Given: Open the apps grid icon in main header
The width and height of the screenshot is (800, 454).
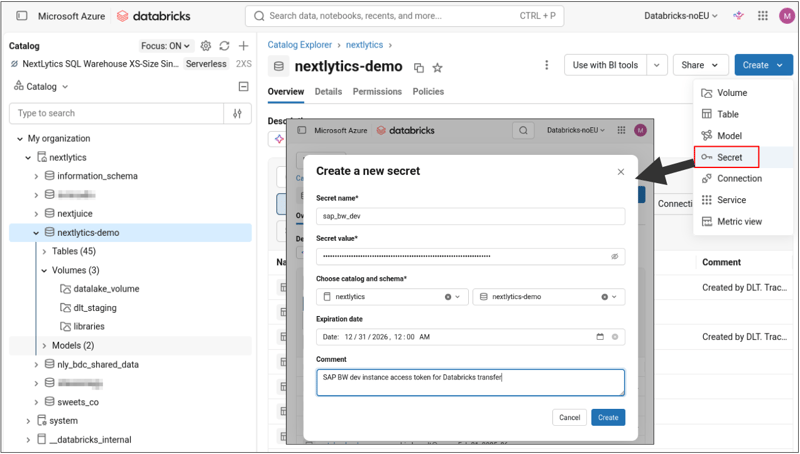Looking at the screenshot, I should (x=763, y=16).
